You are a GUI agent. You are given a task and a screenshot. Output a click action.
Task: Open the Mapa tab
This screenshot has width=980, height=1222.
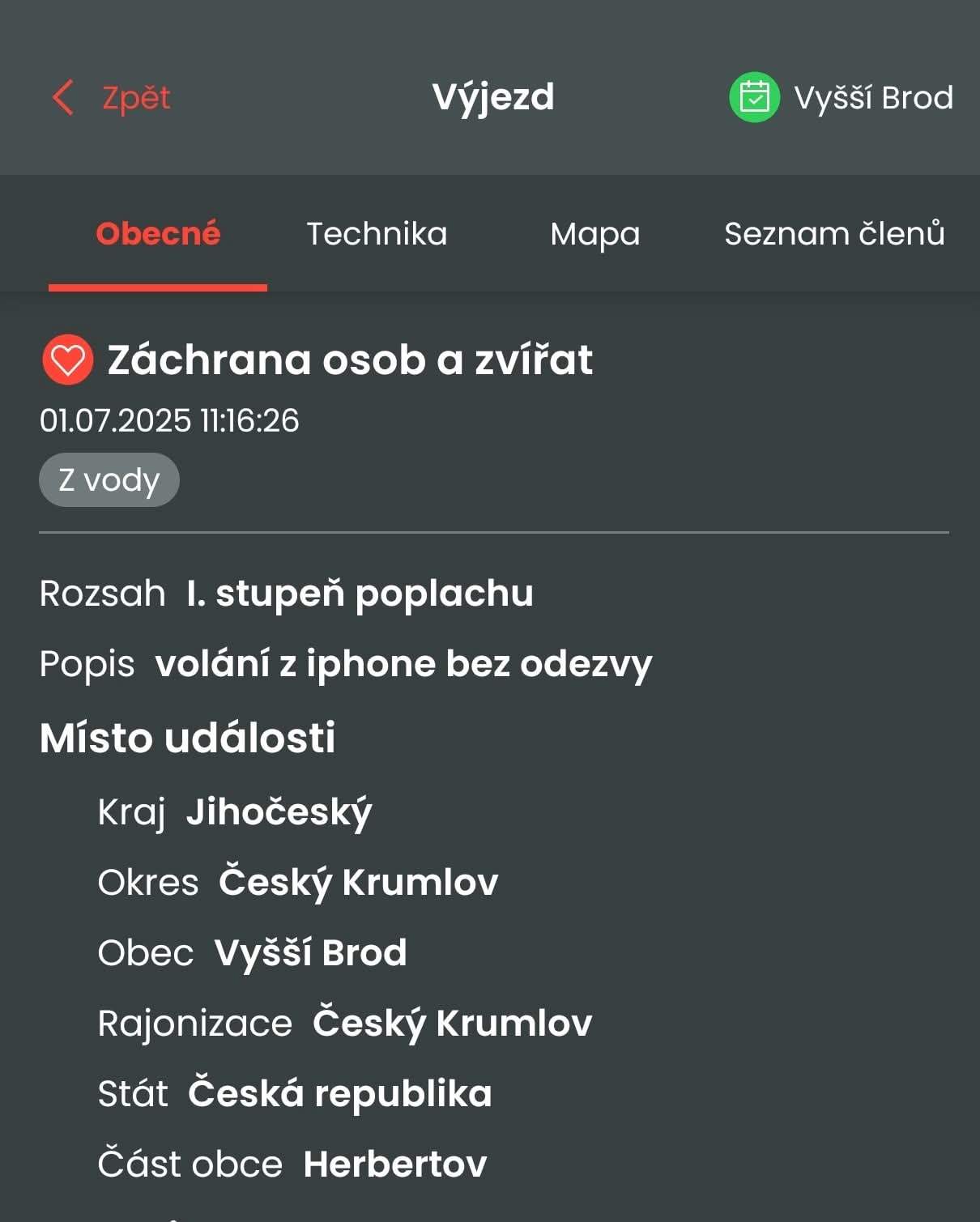pos(595,234)
